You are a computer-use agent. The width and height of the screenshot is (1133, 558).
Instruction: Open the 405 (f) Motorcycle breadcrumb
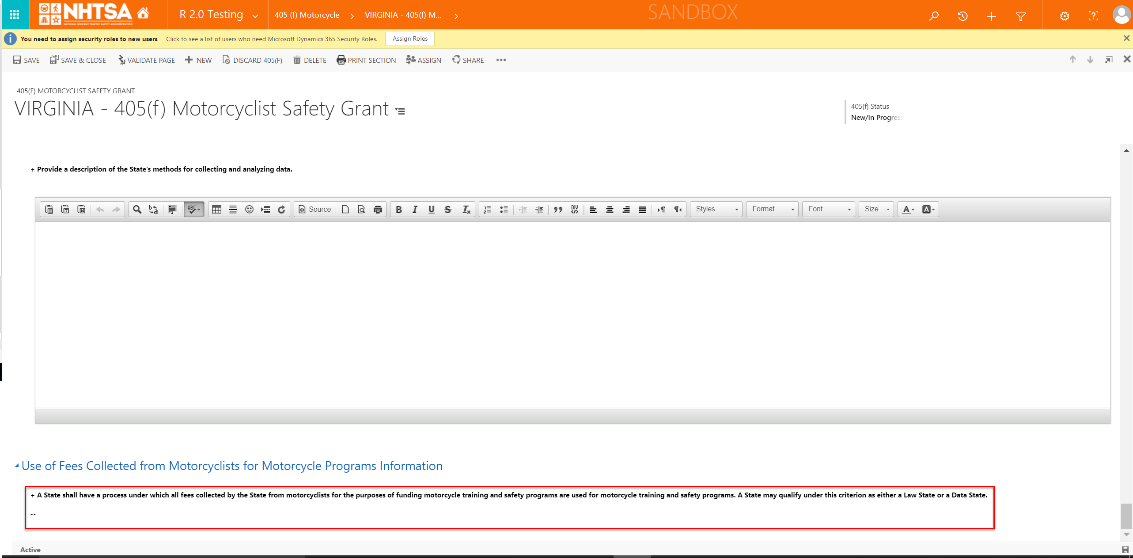click(307, 15)
